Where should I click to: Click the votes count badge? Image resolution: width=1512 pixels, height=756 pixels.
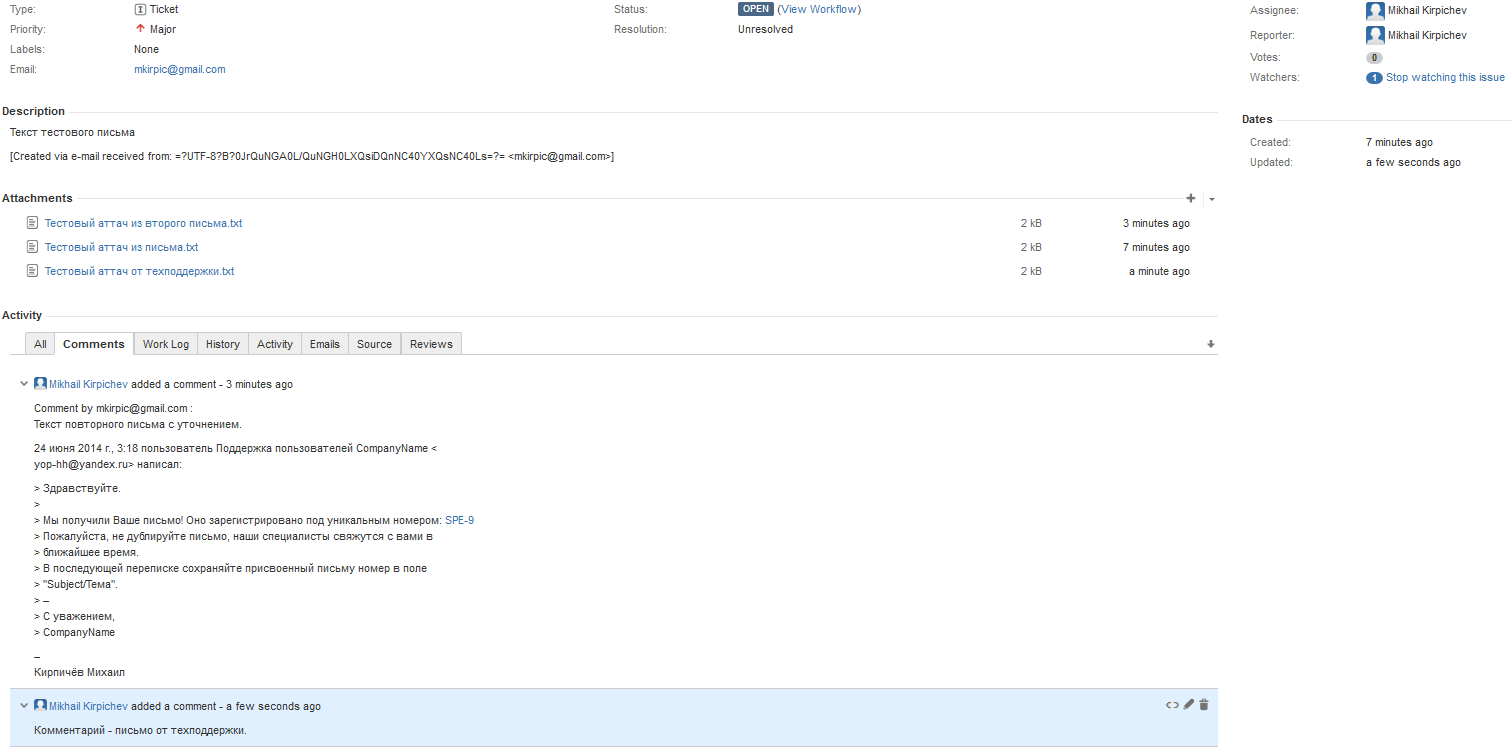[x=1374, y=58]
